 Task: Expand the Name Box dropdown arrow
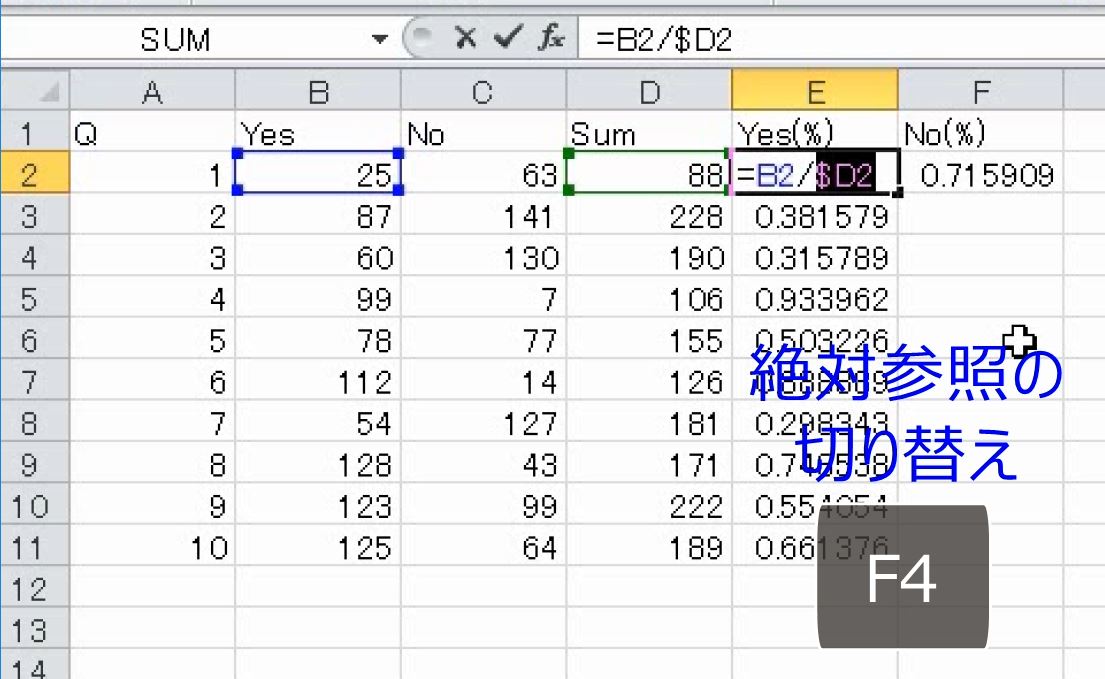380,39
